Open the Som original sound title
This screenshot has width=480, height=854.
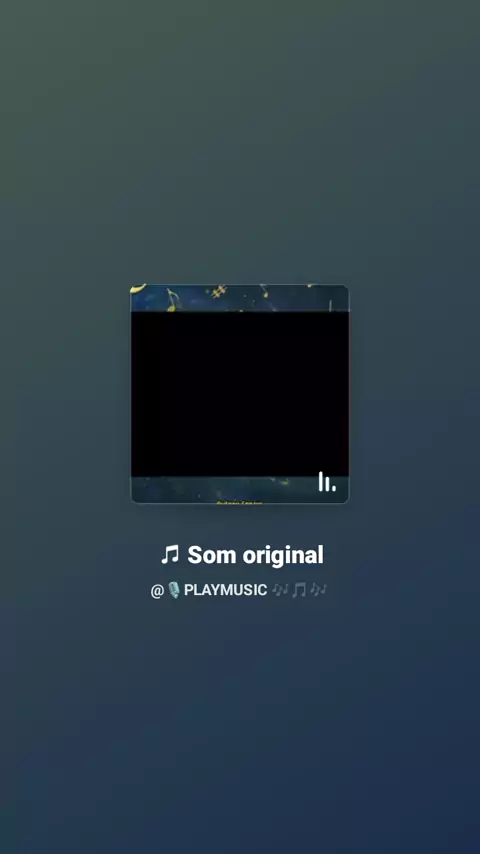click(x=256, y=555)
